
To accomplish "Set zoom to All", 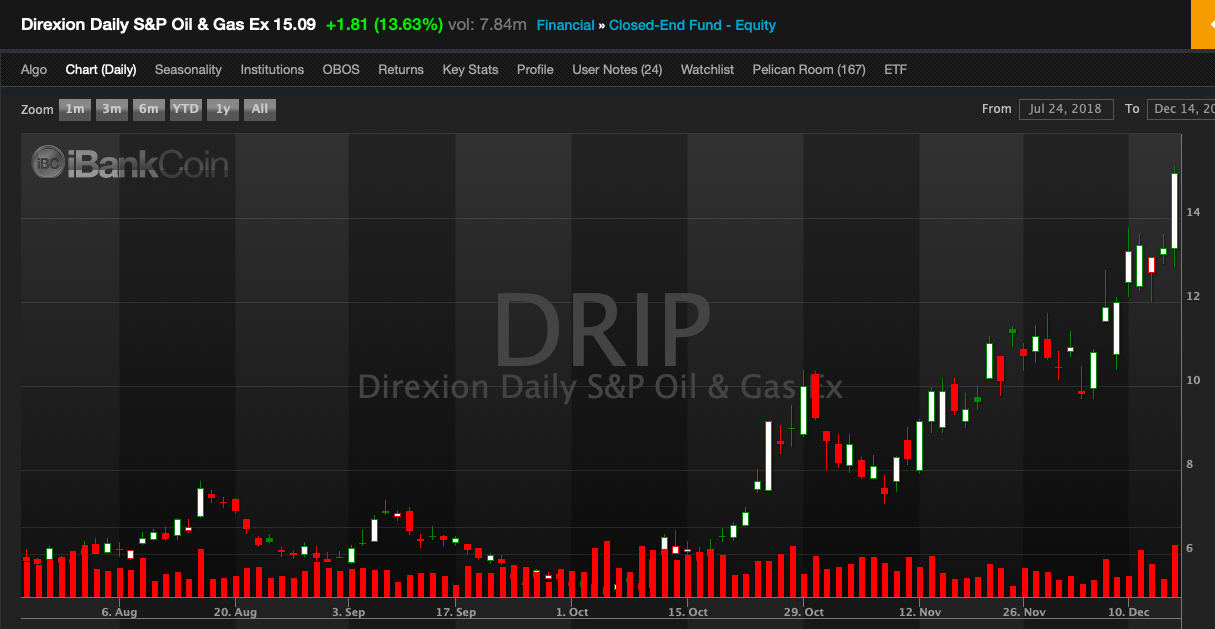I will tap(260, 109).
